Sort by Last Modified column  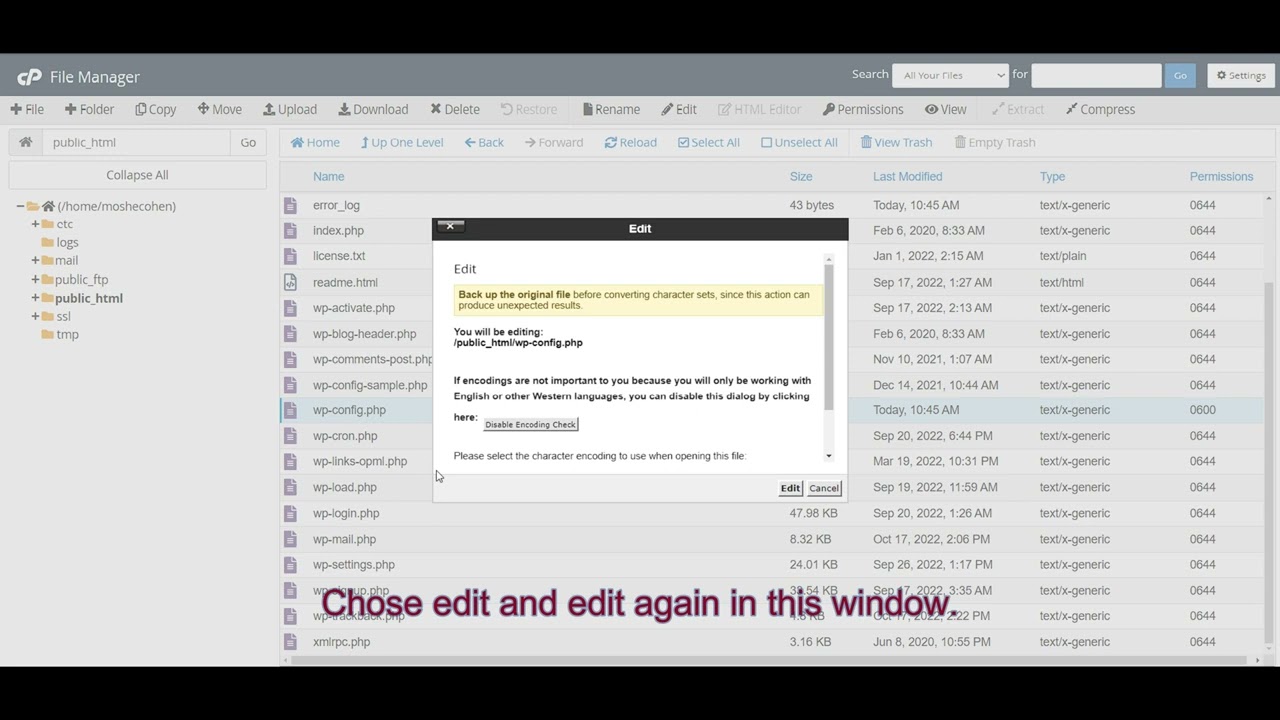click(907, 177)
